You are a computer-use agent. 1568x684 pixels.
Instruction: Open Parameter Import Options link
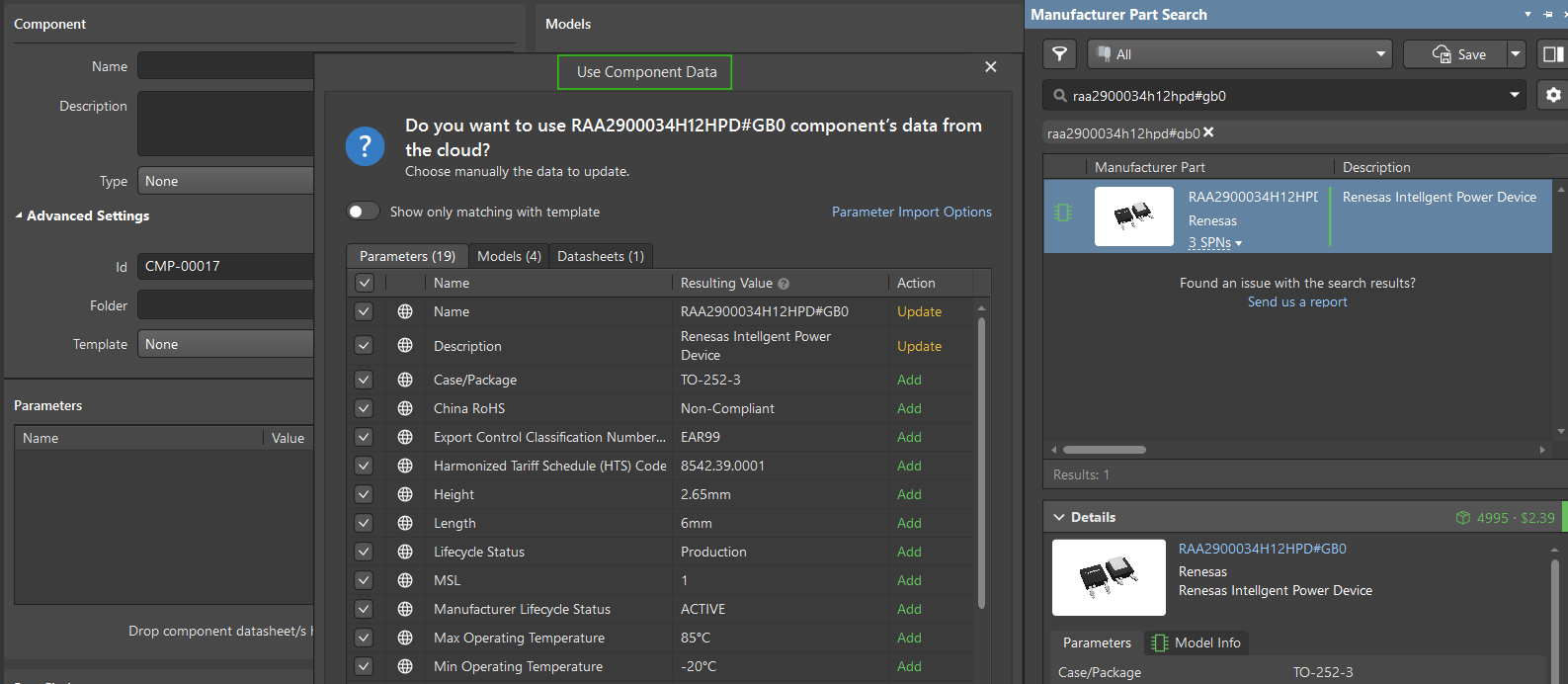coord(911,212)
